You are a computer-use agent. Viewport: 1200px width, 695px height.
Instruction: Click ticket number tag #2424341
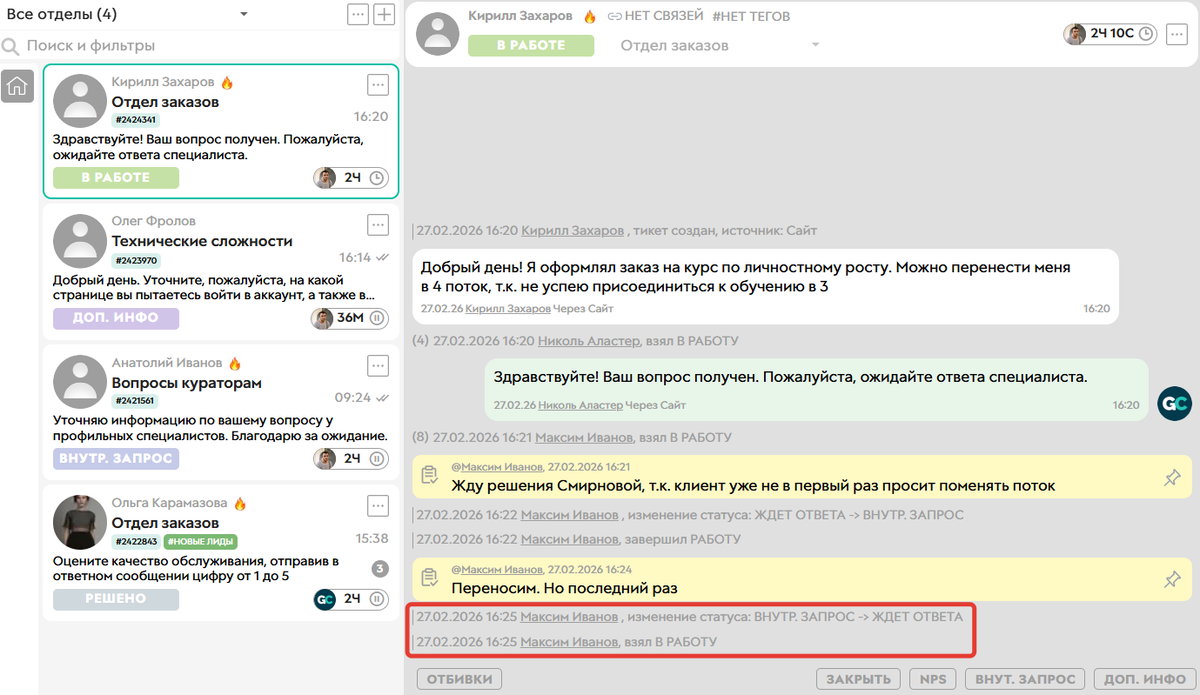135,120
